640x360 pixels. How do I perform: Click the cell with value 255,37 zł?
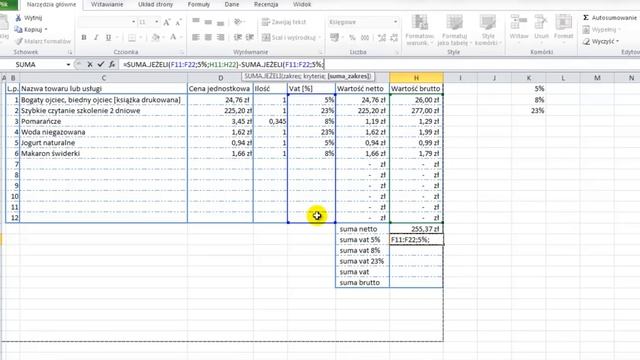point(416,229)
